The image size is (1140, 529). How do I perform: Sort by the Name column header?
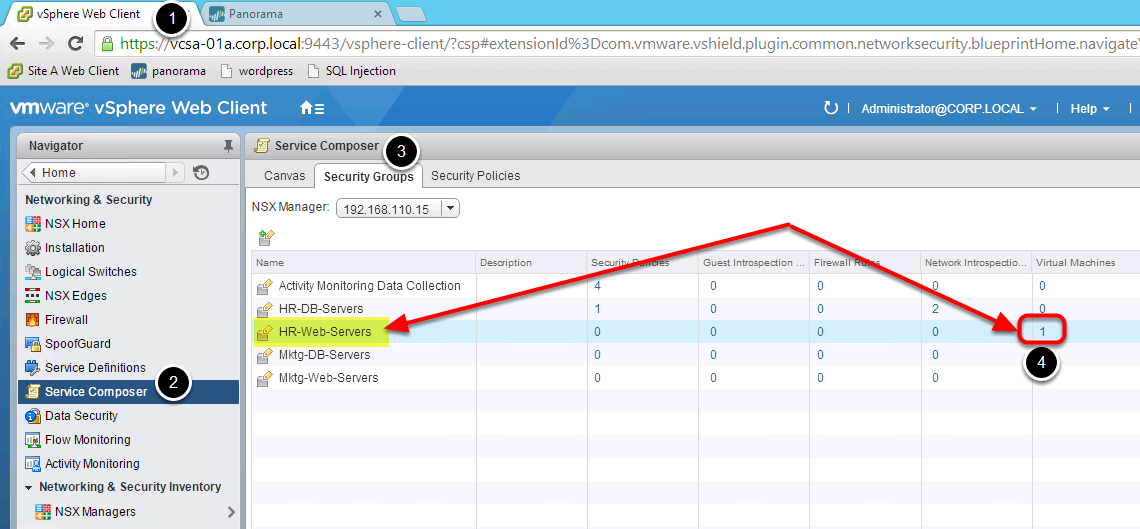pyautogui.click(x=364, y=262)
